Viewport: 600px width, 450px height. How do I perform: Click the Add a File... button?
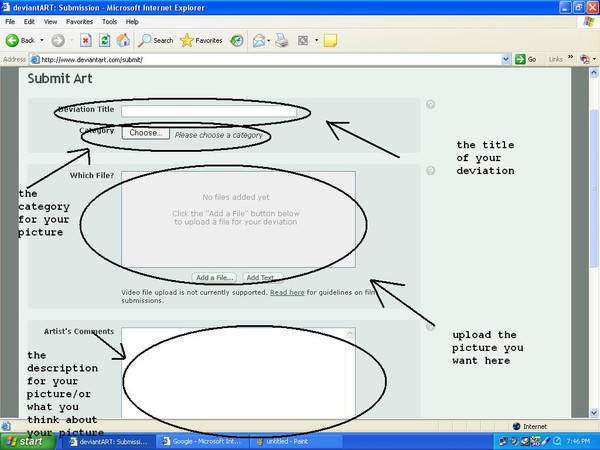214,277
